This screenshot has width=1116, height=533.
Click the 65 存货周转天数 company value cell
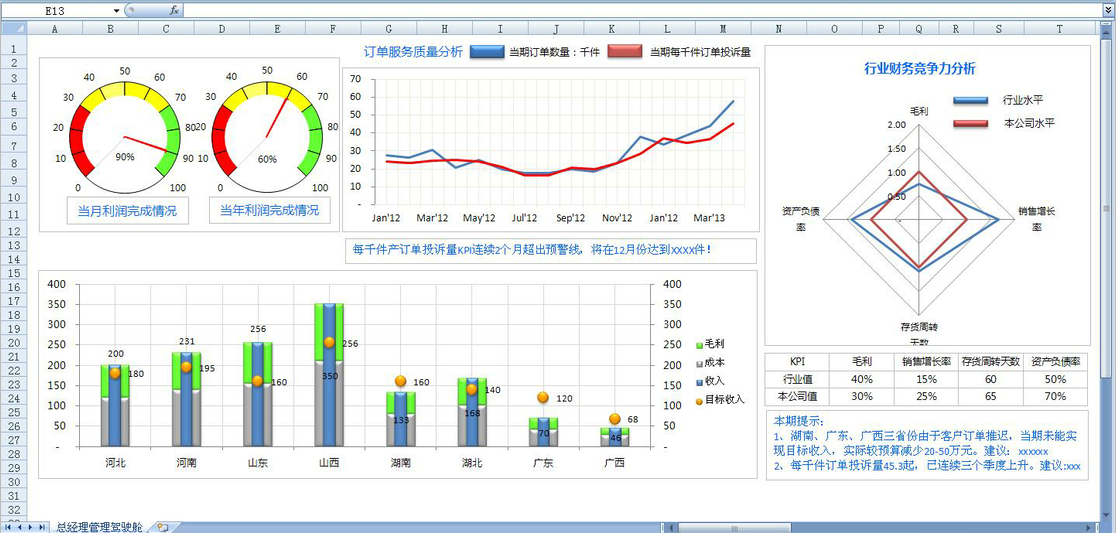coord(990,396)
